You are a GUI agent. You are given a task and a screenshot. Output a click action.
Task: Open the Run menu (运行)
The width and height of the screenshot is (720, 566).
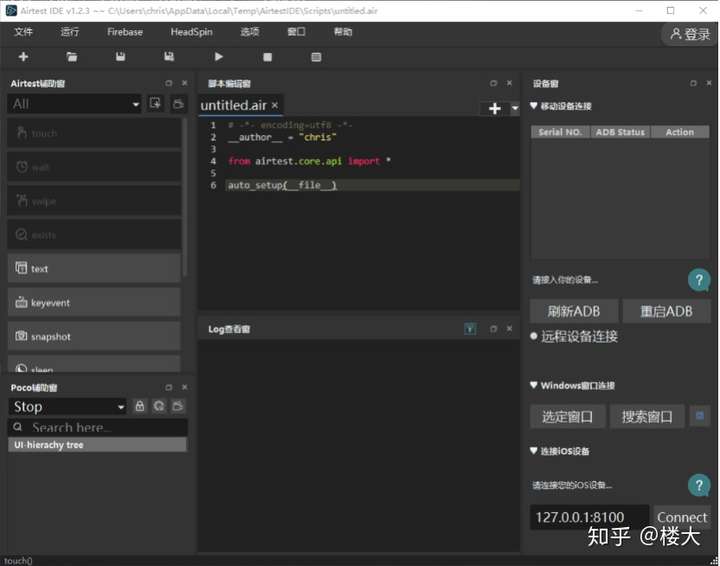click(70, 32)
